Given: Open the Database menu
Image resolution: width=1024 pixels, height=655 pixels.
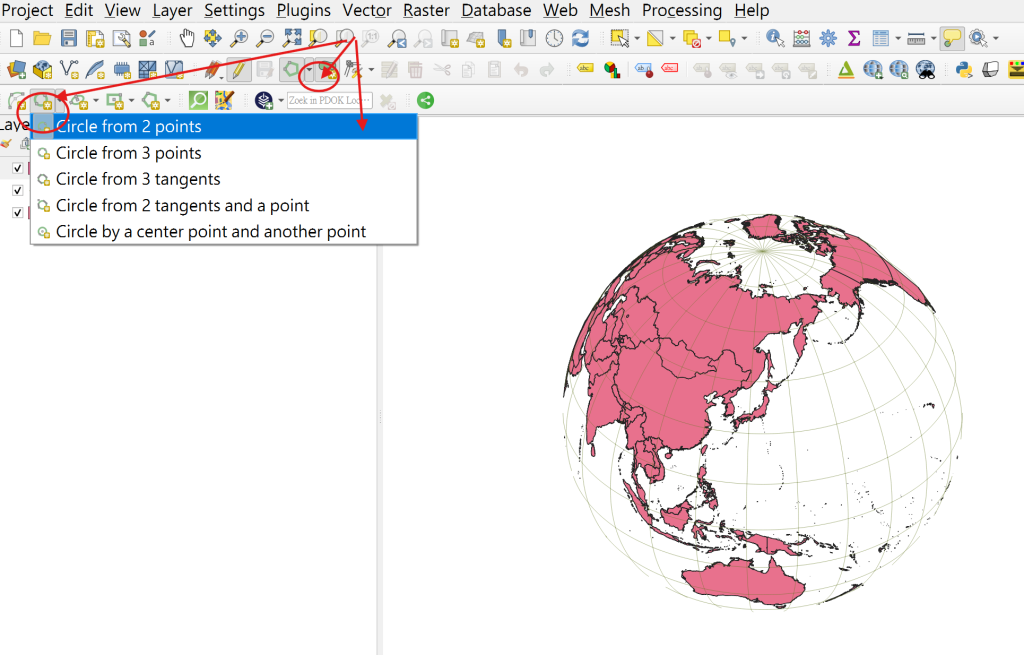Looking at the screenshot, I should point(496,10).
